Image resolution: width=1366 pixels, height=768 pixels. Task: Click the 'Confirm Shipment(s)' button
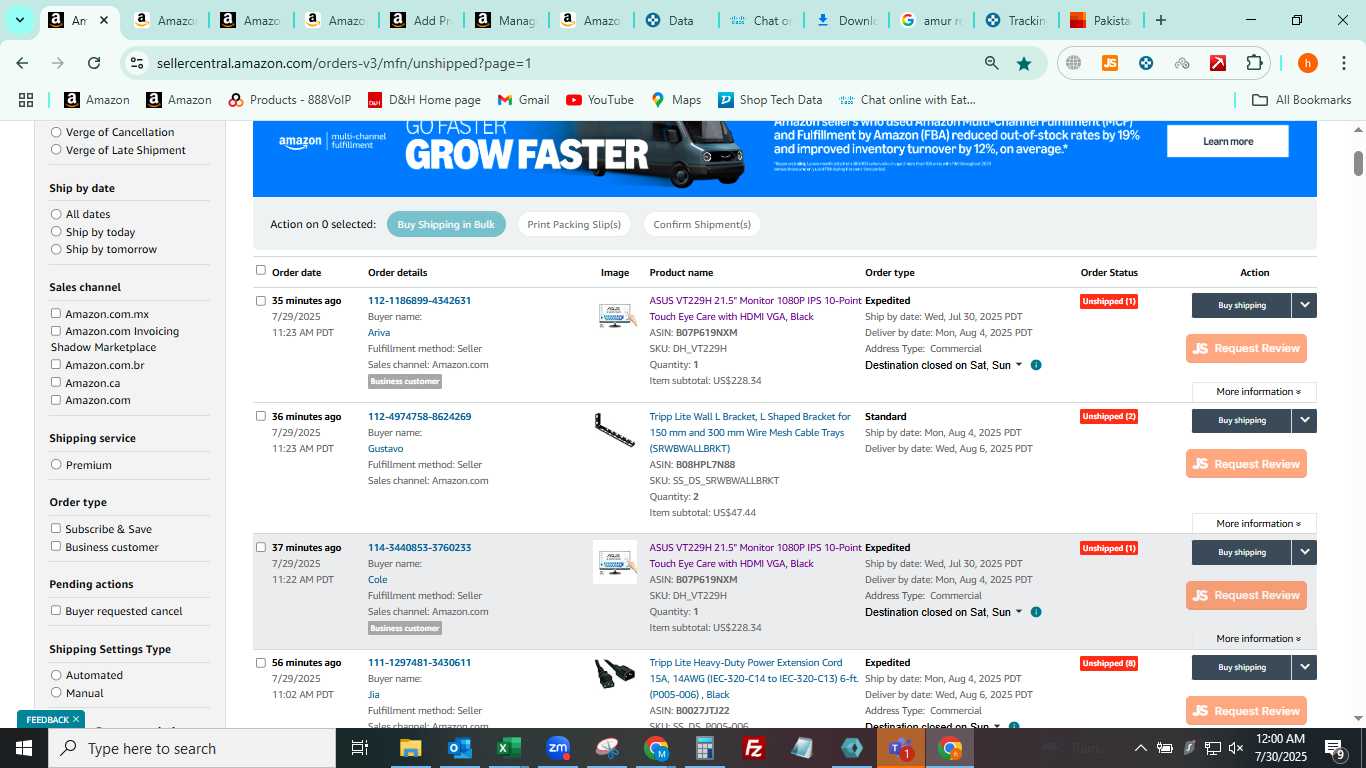[702, 224]
